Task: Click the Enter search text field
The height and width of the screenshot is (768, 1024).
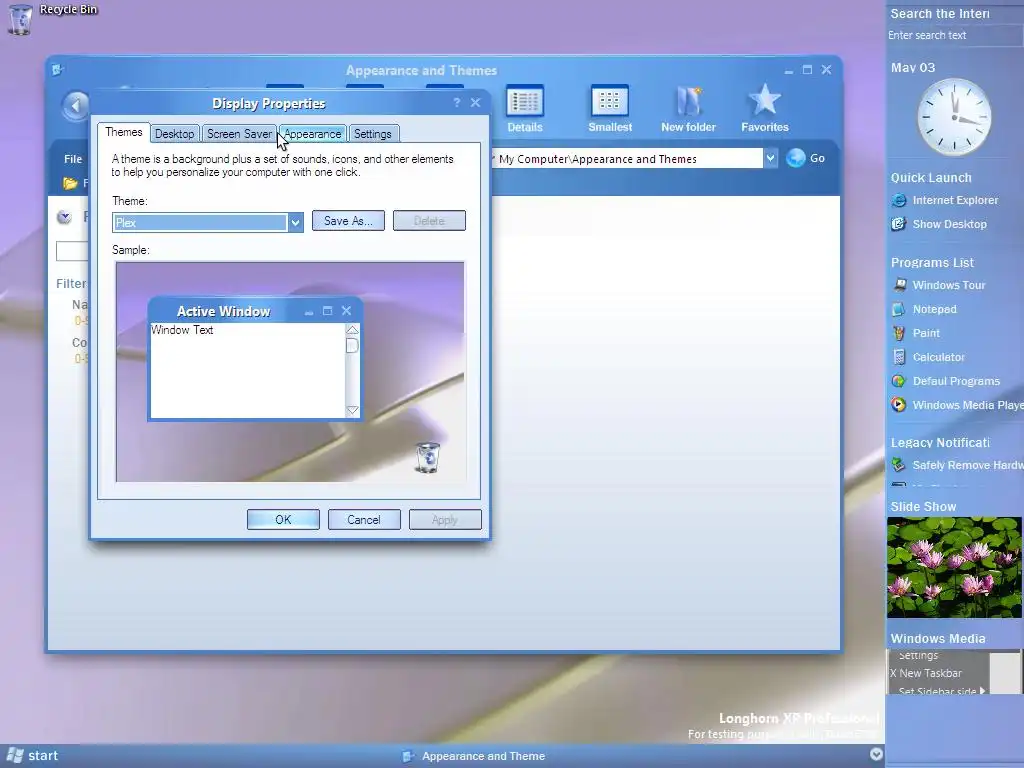Action: click(x=953, y=35)
